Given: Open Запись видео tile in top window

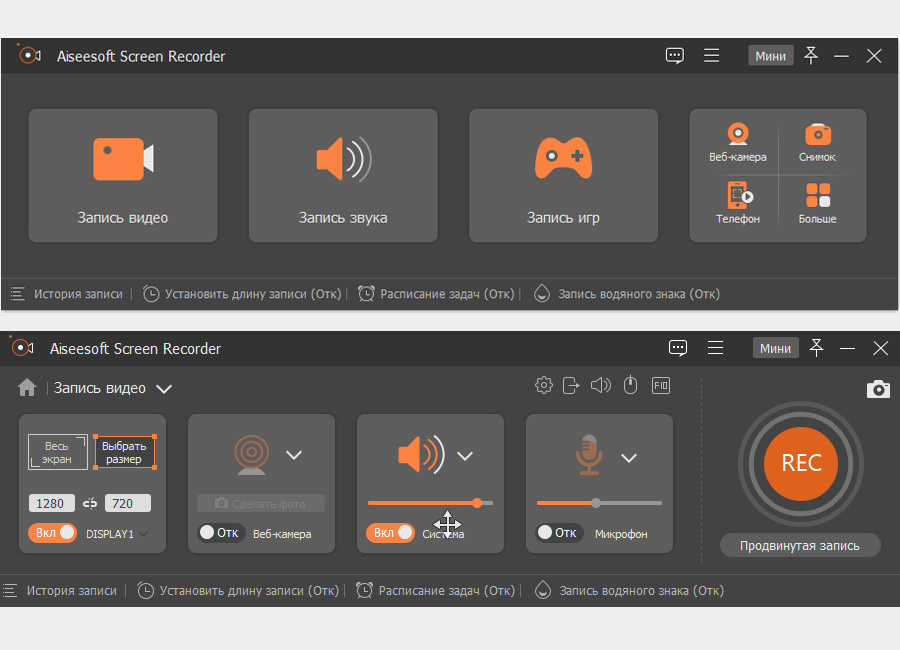Looking at the screenshot, I should pos(123,175).
